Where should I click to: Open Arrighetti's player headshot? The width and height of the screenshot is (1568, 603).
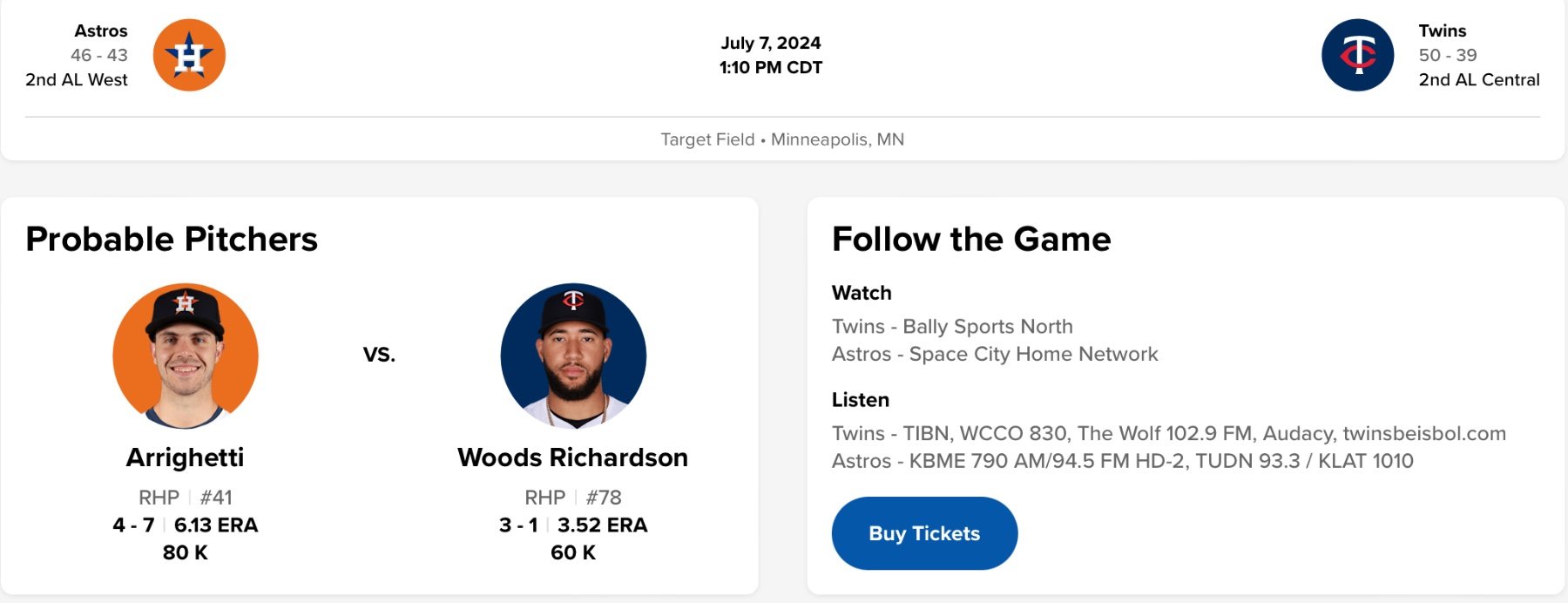[186, 356]
